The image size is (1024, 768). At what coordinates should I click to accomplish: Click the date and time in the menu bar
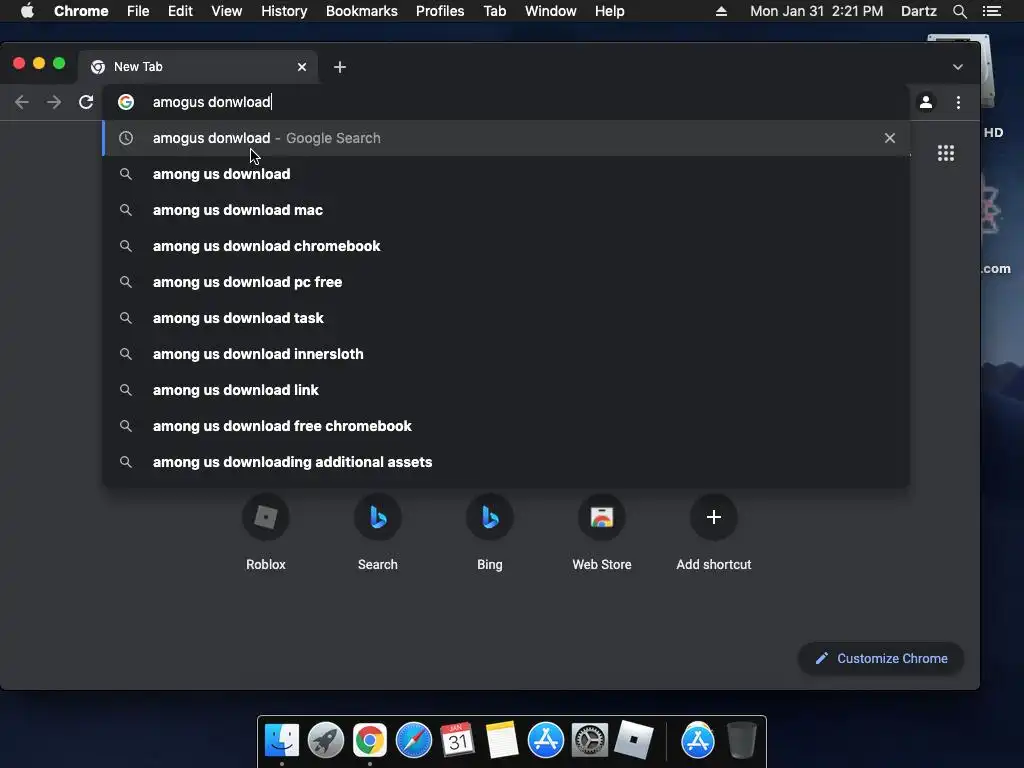coord(816,11)
